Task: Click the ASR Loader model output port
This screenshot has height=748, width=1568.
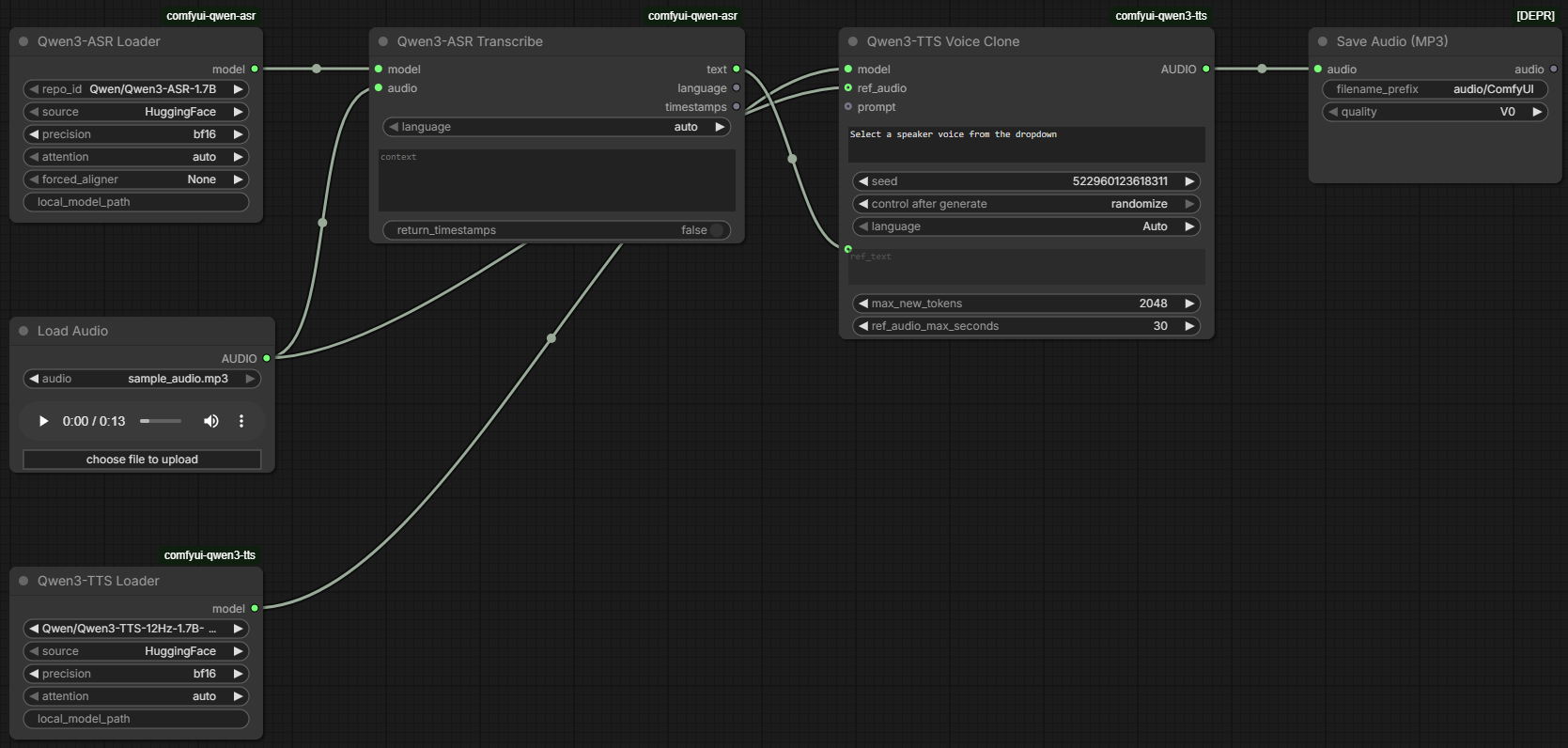Action: [x=255, y=69]
